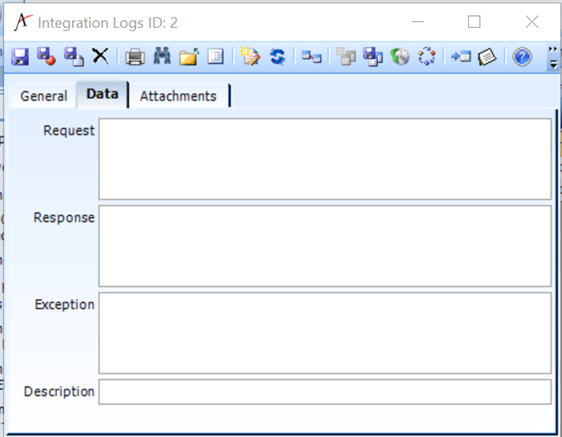Image resolution: width=562 pixels, height=437 pixels.
Task: Click the Description input field
Action: coord(325,392)
